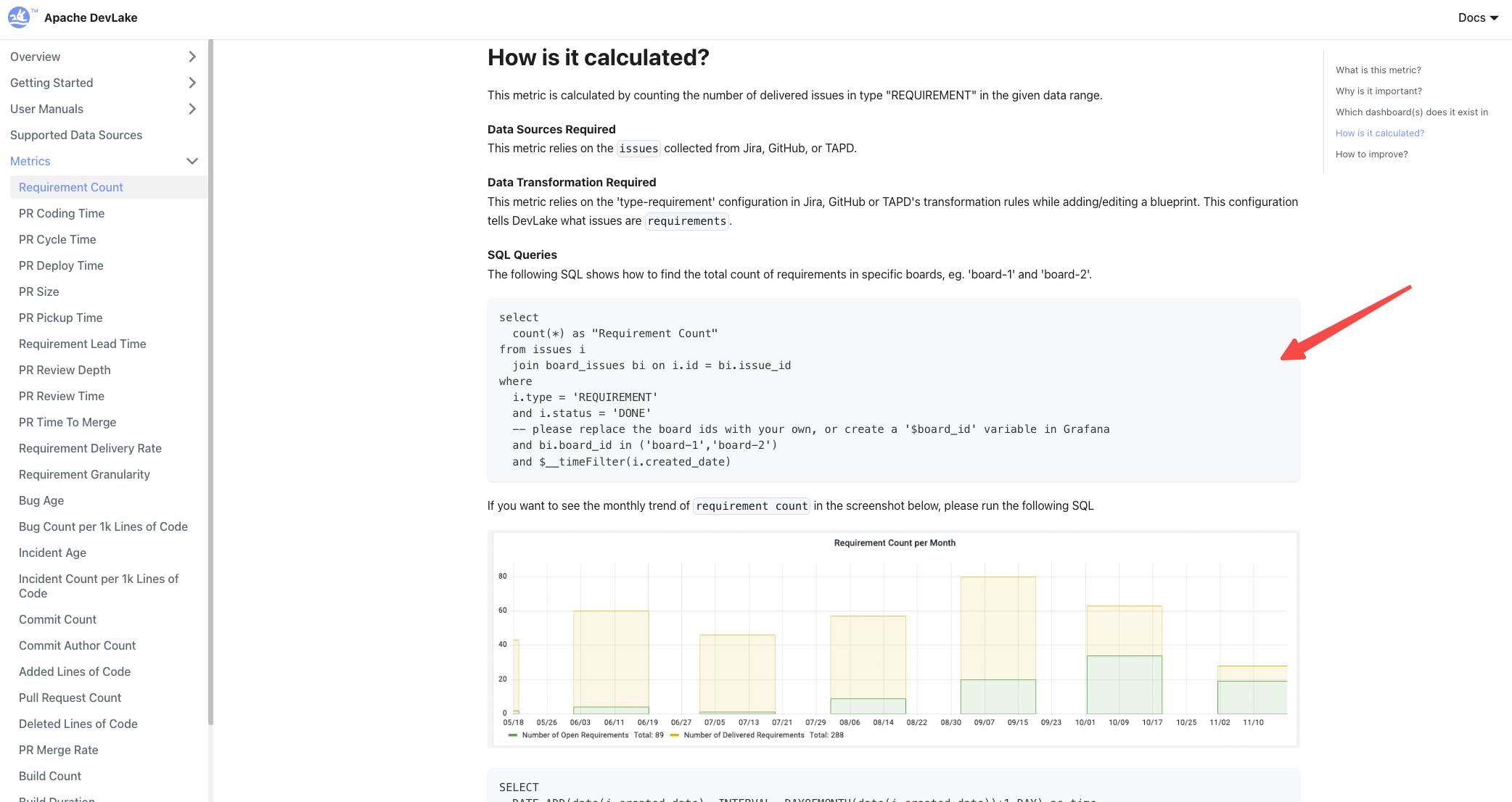Open Requirement Delivery Rate metric
1512x802 pixels.
[90, 448]
